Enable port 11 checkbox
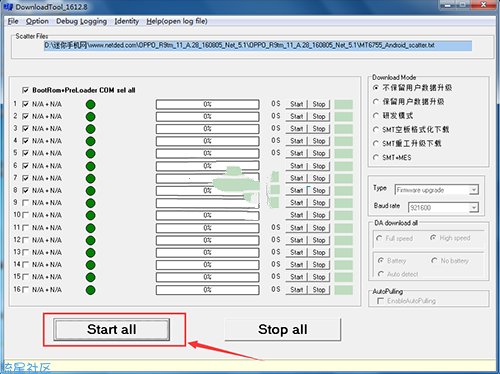Viewport: 500px width, 374px height. 25,228
